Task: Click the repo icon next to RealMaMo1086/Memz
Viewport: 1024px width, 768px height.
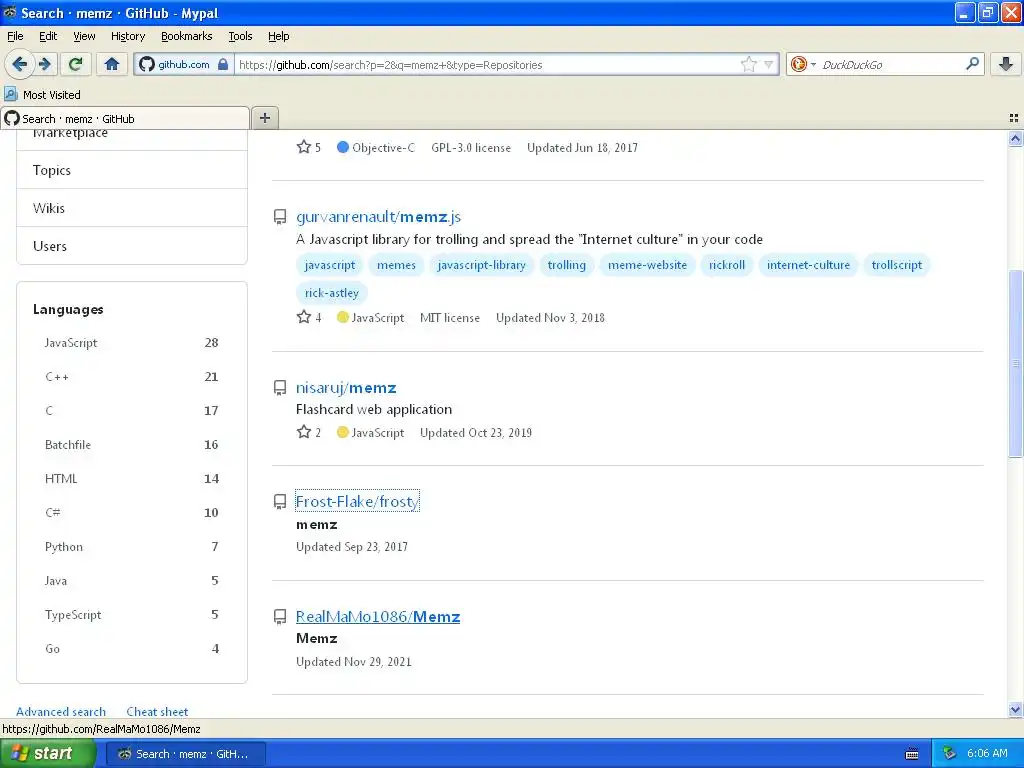Action: click(x=280, y=616)
